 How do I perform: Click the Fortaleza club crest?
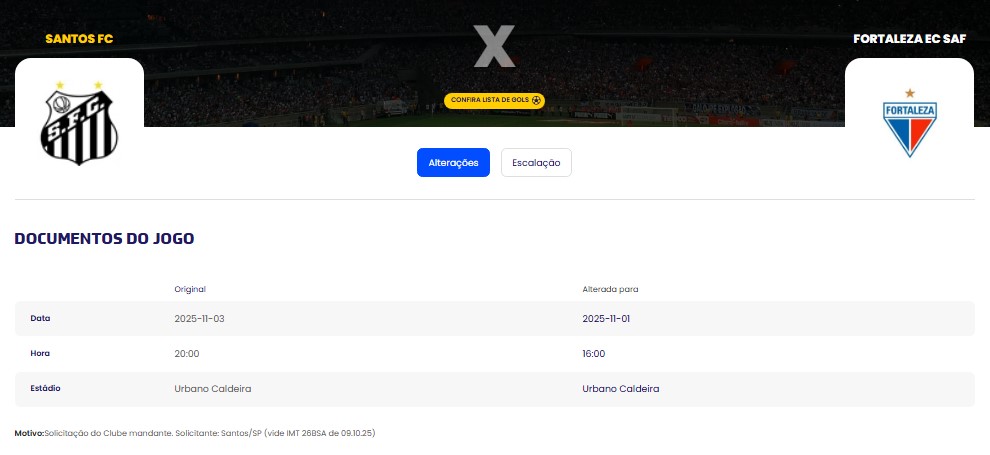909,123
